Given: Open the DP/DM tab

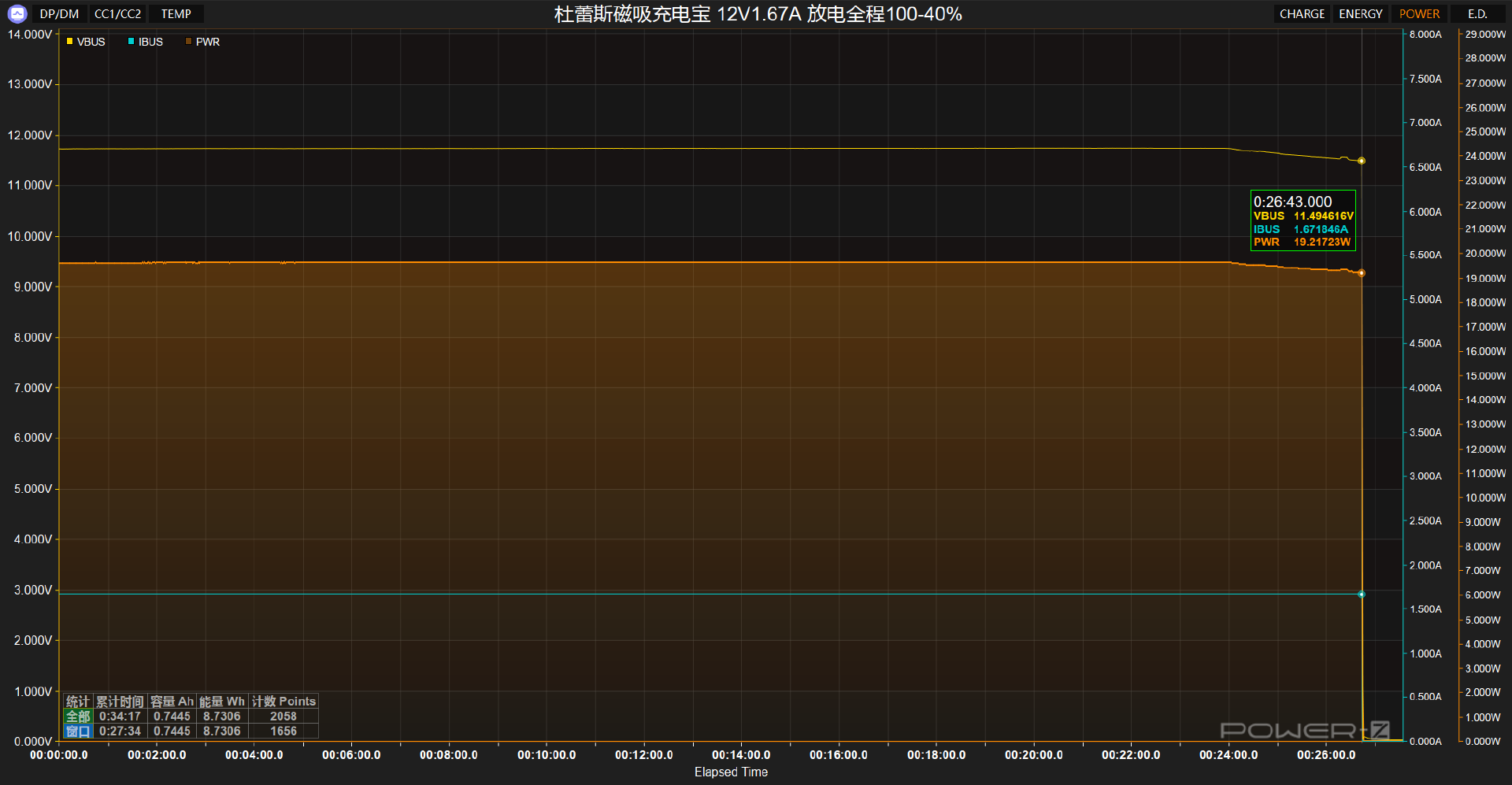Looking at the screenshot, I should tap(60, 14).
